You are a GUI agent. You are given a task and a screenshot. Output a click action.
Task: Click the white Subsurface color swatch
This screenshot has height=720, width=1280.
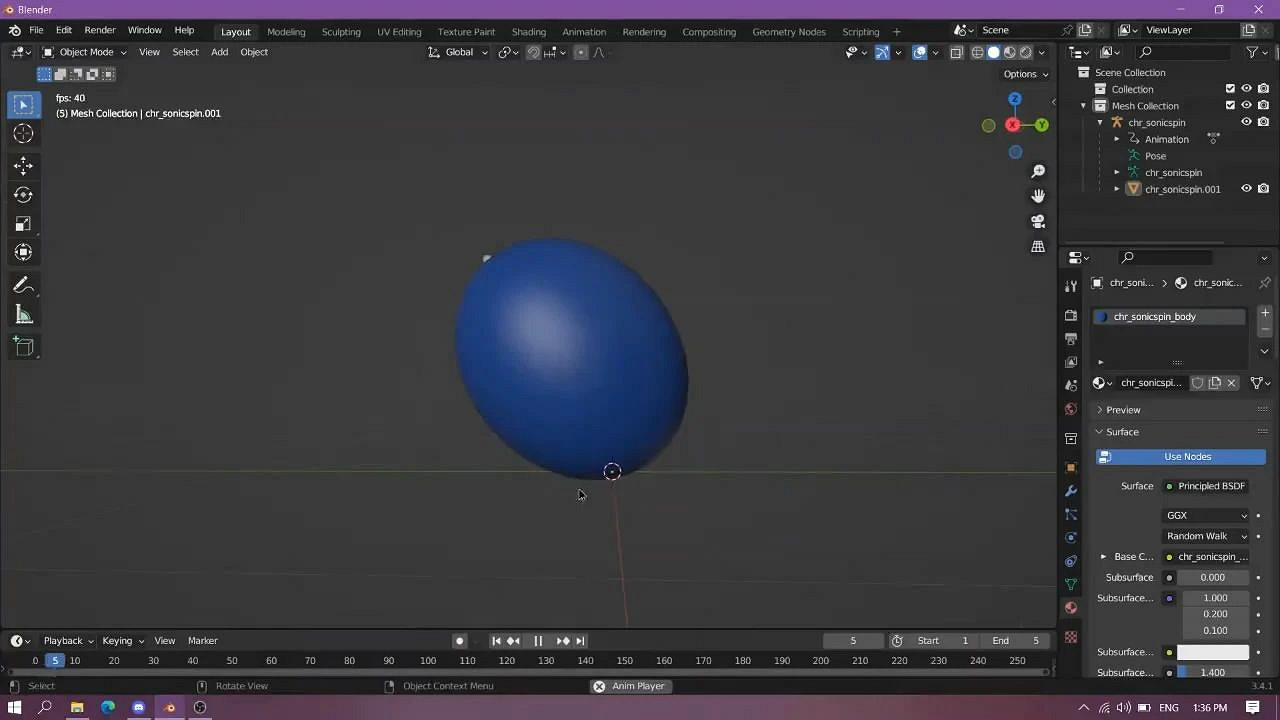[1213, 652]
